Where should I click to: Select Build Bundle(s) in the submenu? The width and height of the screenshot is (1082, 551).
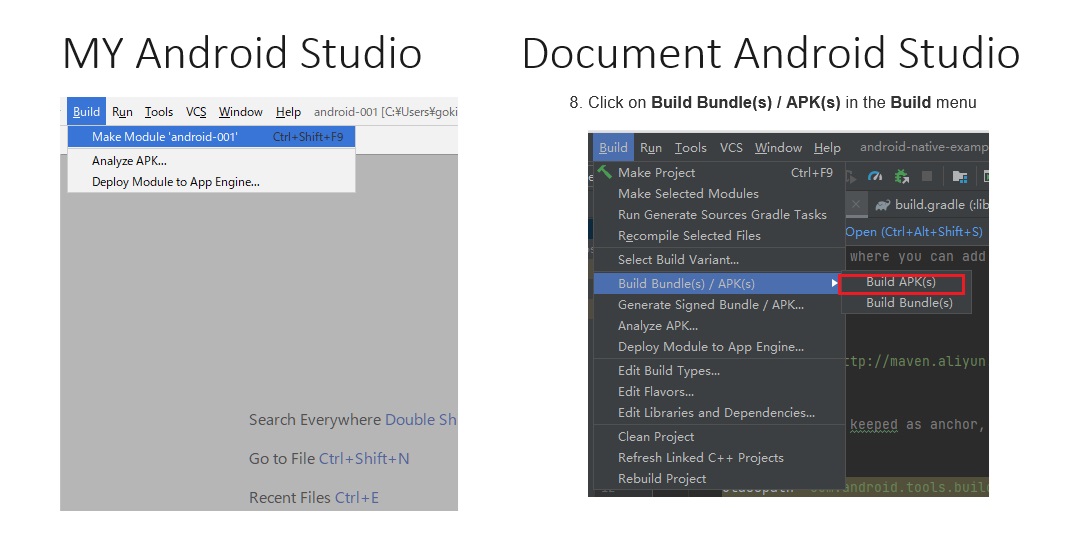point(909,303)
